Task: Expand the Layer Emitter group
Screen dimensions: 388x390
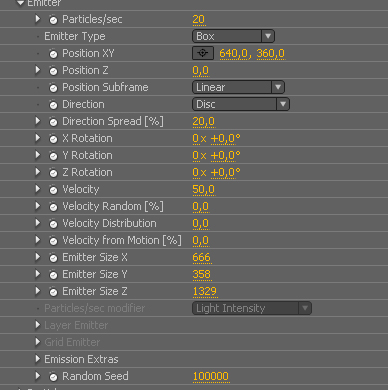Action: (x=38, y=325)
